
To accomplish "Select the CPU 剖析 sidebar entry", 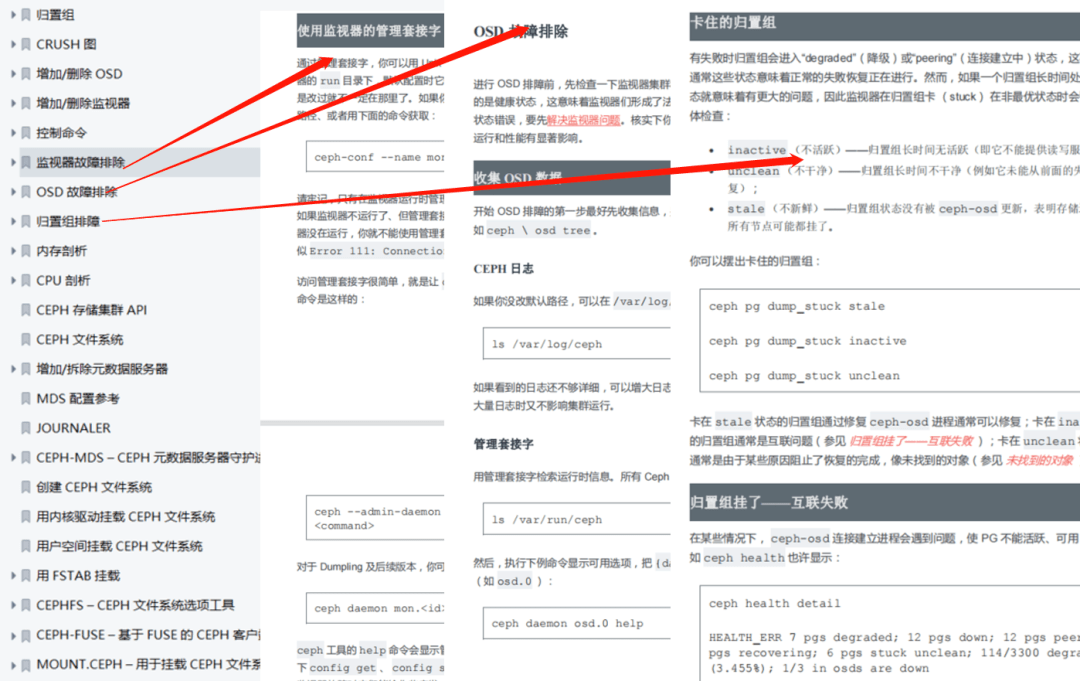I will (64, 279).
